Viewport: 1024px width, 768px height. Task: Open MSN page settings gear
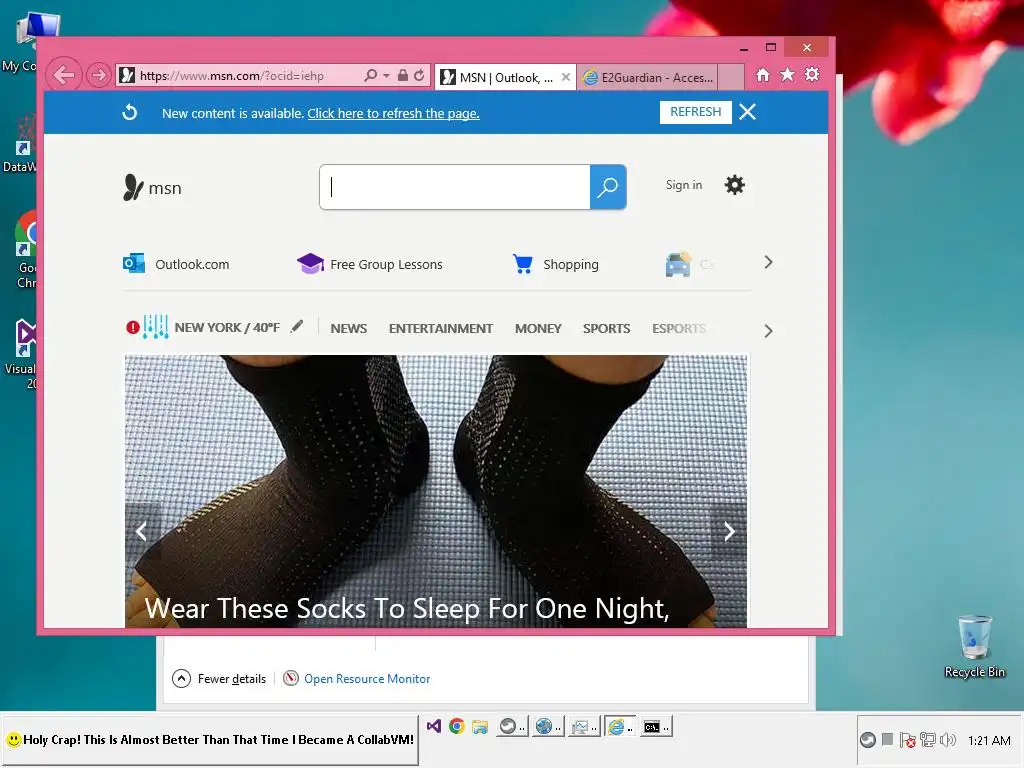coord(735,185)
